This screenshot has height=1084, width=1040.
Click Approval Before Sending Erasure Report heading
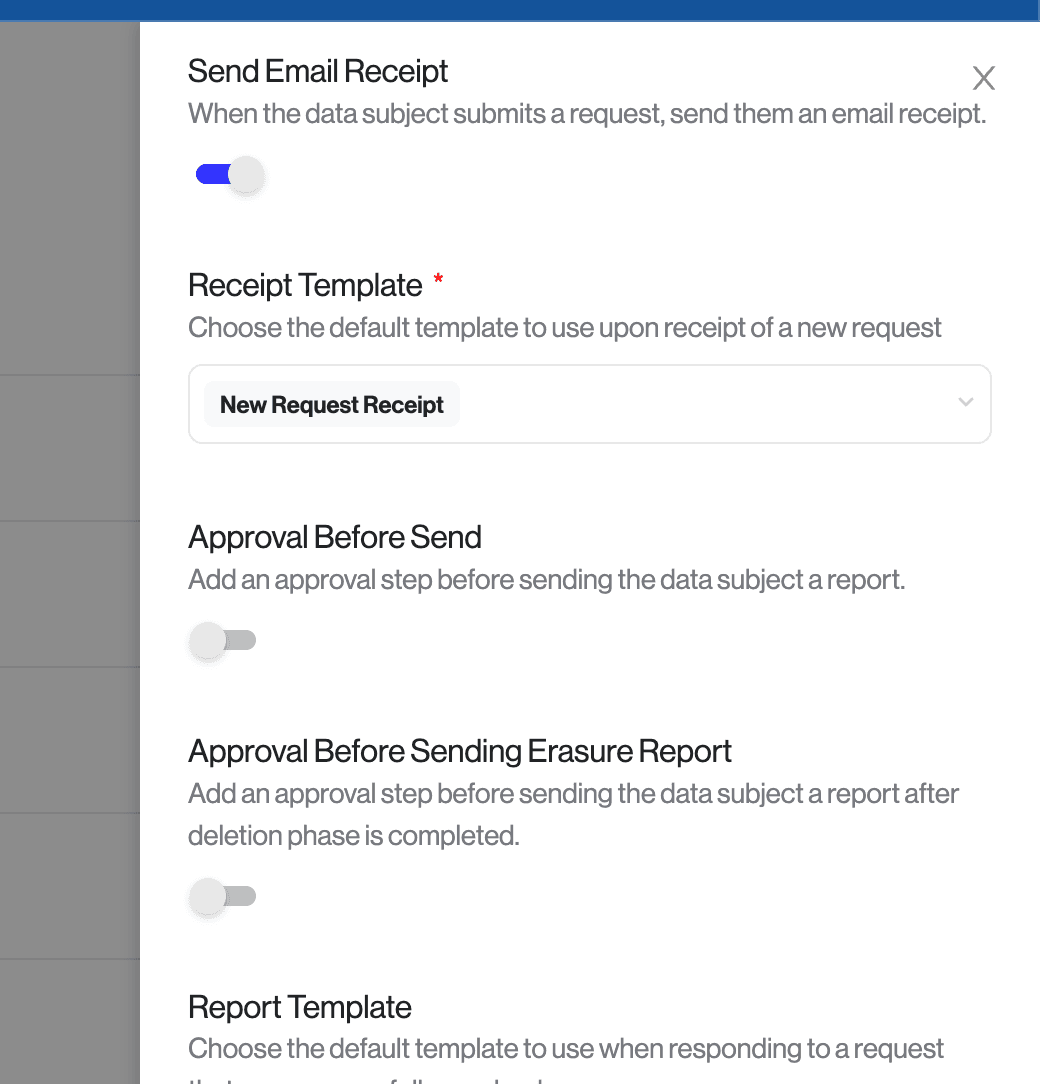click(460, 751)
